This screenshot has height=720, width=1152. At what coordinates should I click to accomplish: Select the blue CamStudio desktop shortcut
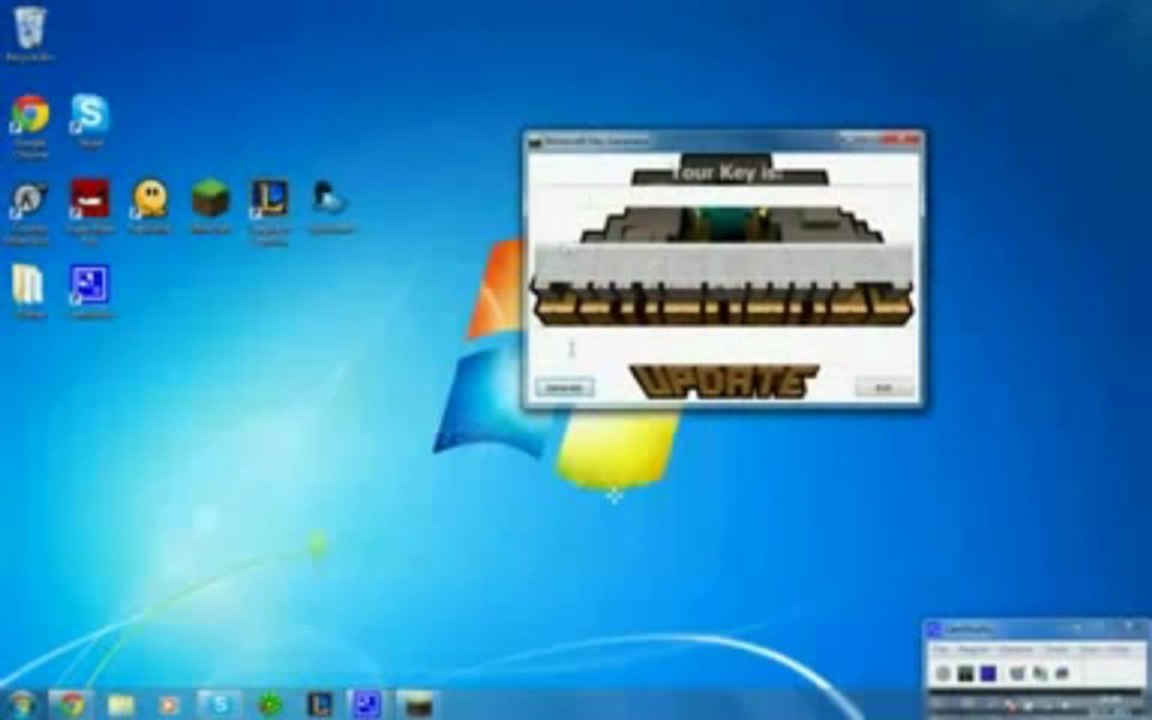point(90,284)
